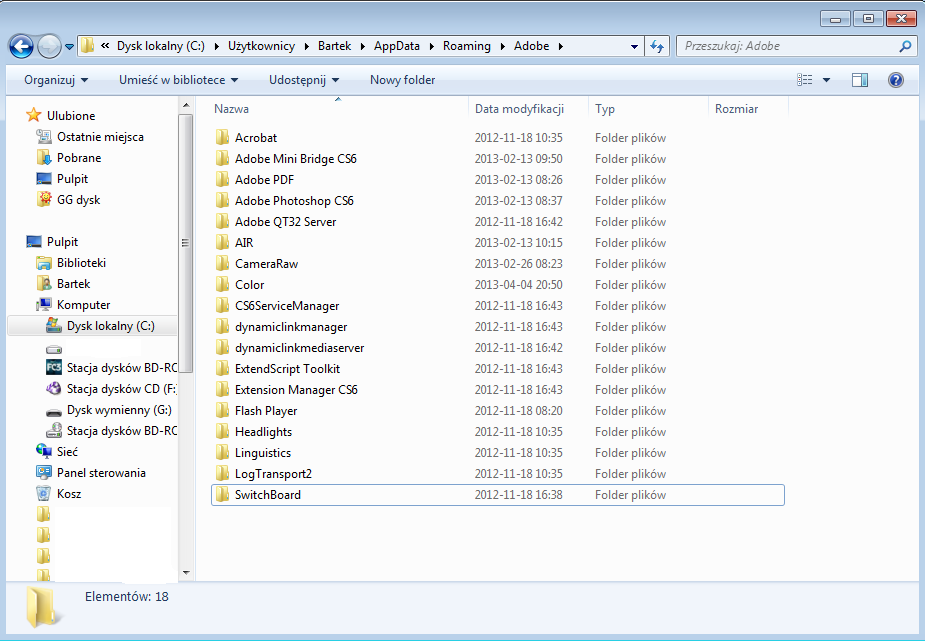This screenshot has width=925, height=641.
Task: Select 'Dysk wymienny (G:)' in the sidebar
Action: coord(109,410)
